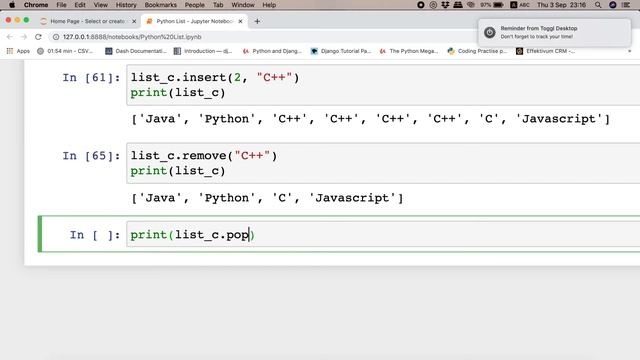Open the Tab menu

(218, 5)
